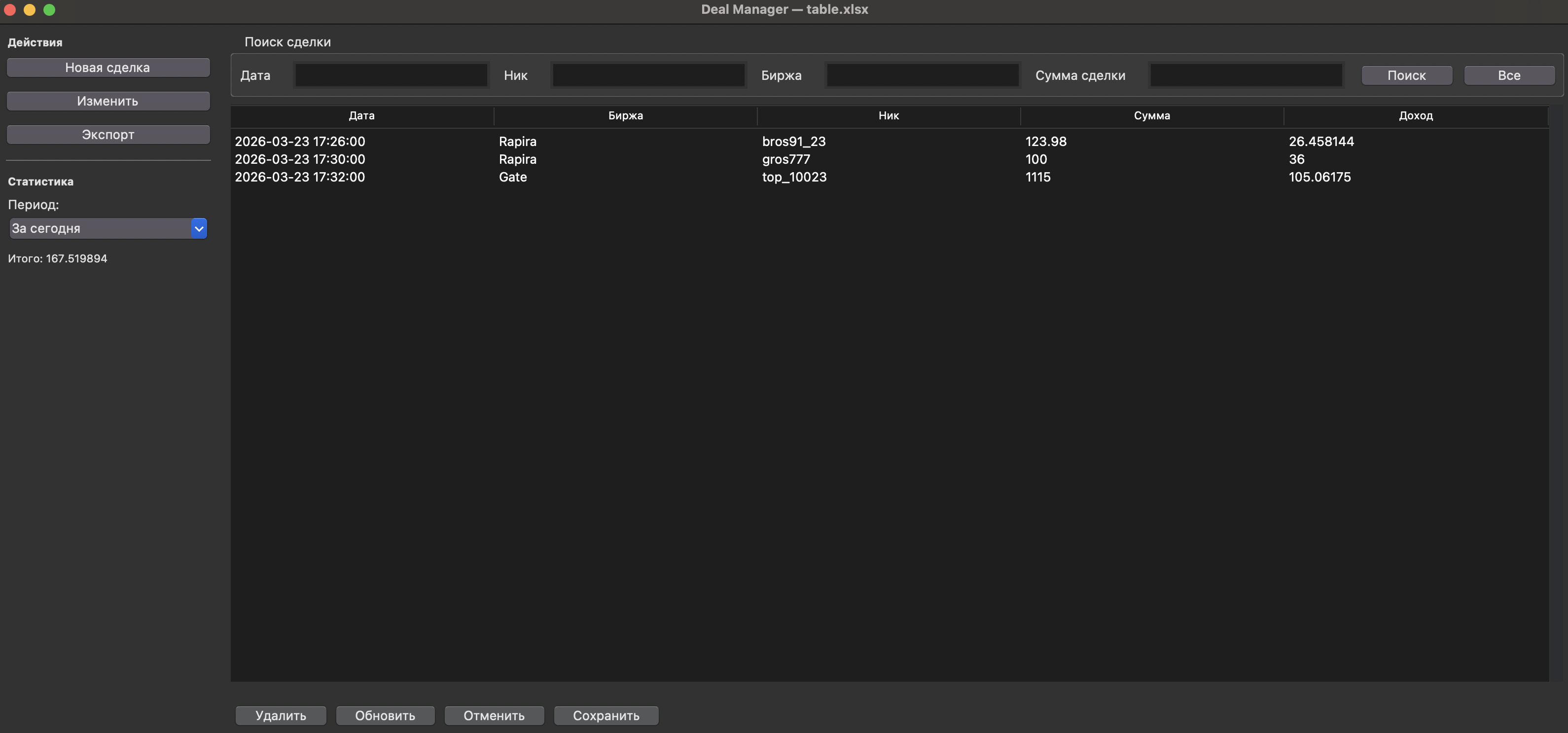
Task: Save changes with Сохранить button
Action: [606, 716]
